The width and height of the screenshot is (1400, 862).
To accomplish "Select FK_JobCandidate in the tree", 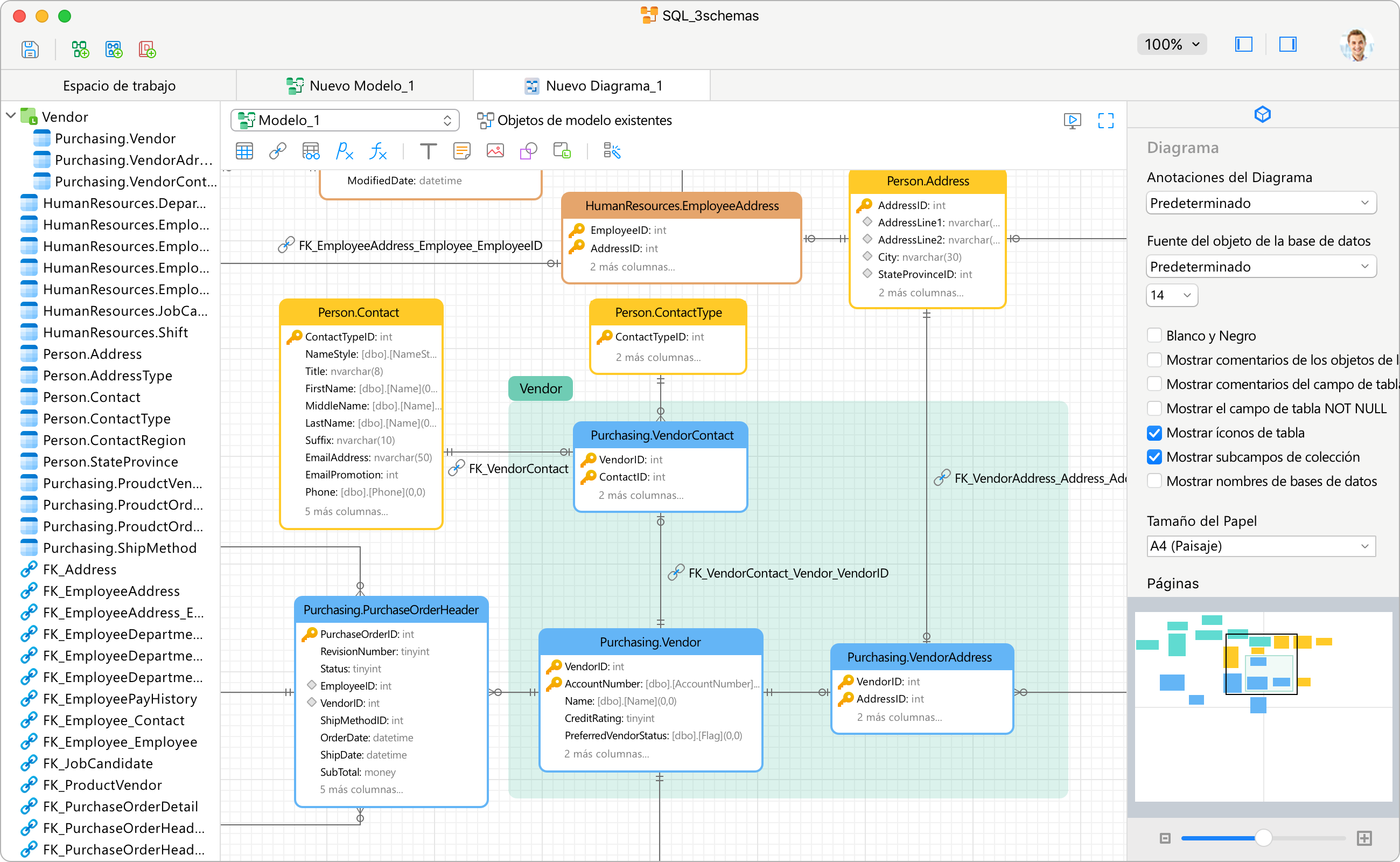I will 98,763.
